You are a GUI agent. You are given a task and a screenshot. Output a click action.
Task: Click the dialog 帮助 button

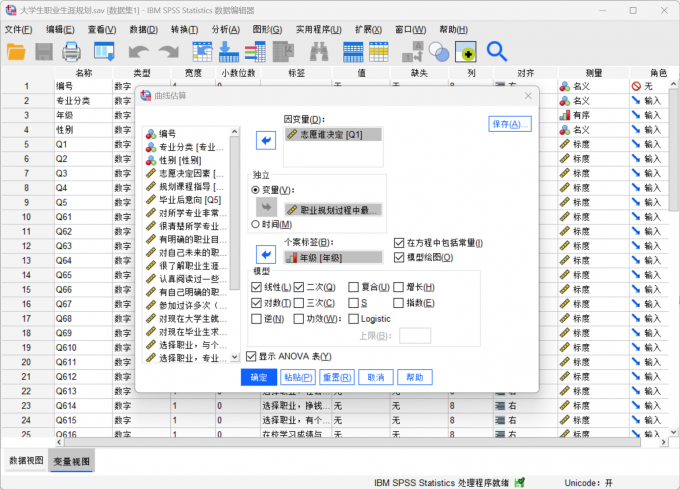pos(415,377)
